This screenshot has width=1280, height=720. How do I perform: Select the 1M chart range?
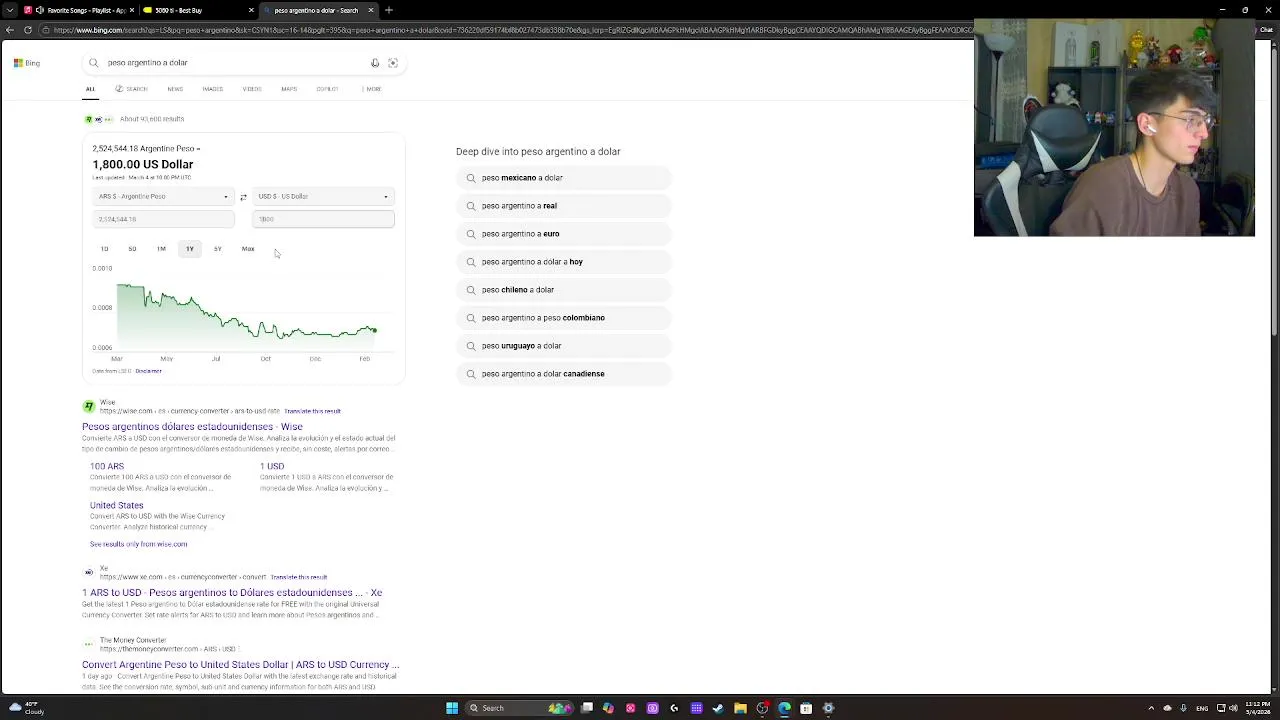(161, 249)
